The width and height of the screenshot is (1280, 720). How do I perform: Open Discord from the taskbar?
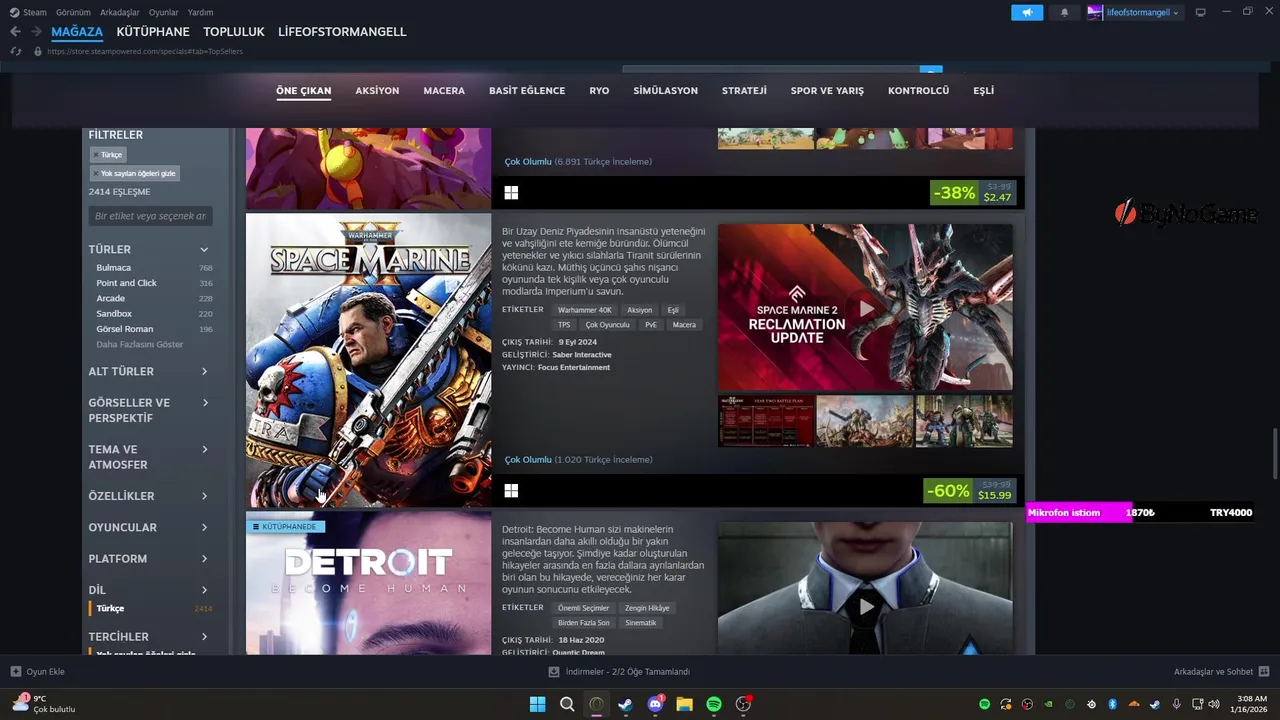tap(656, 704)
